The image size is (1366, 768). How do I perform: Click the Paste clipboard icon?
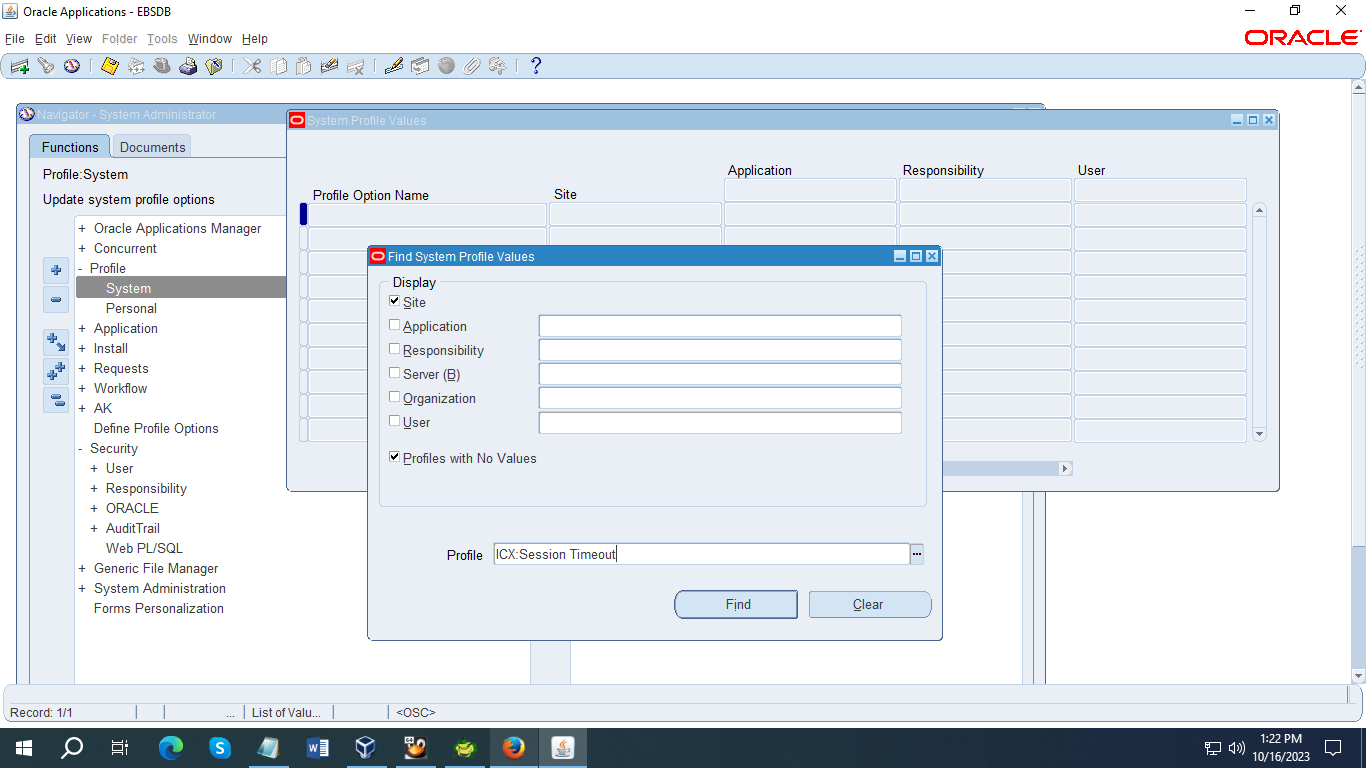point(304,66)
